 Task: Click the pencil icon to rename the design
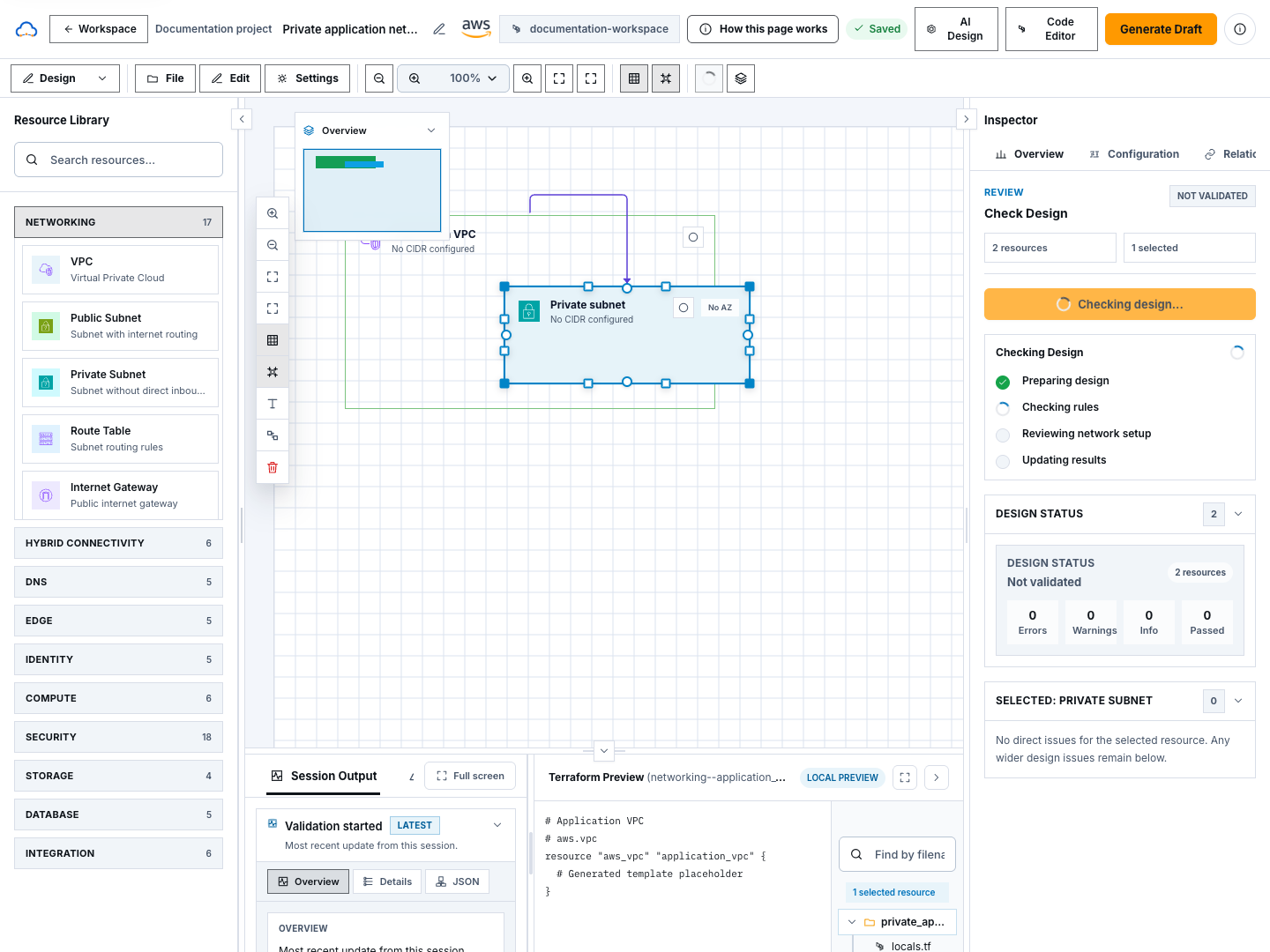coord(439,29)
